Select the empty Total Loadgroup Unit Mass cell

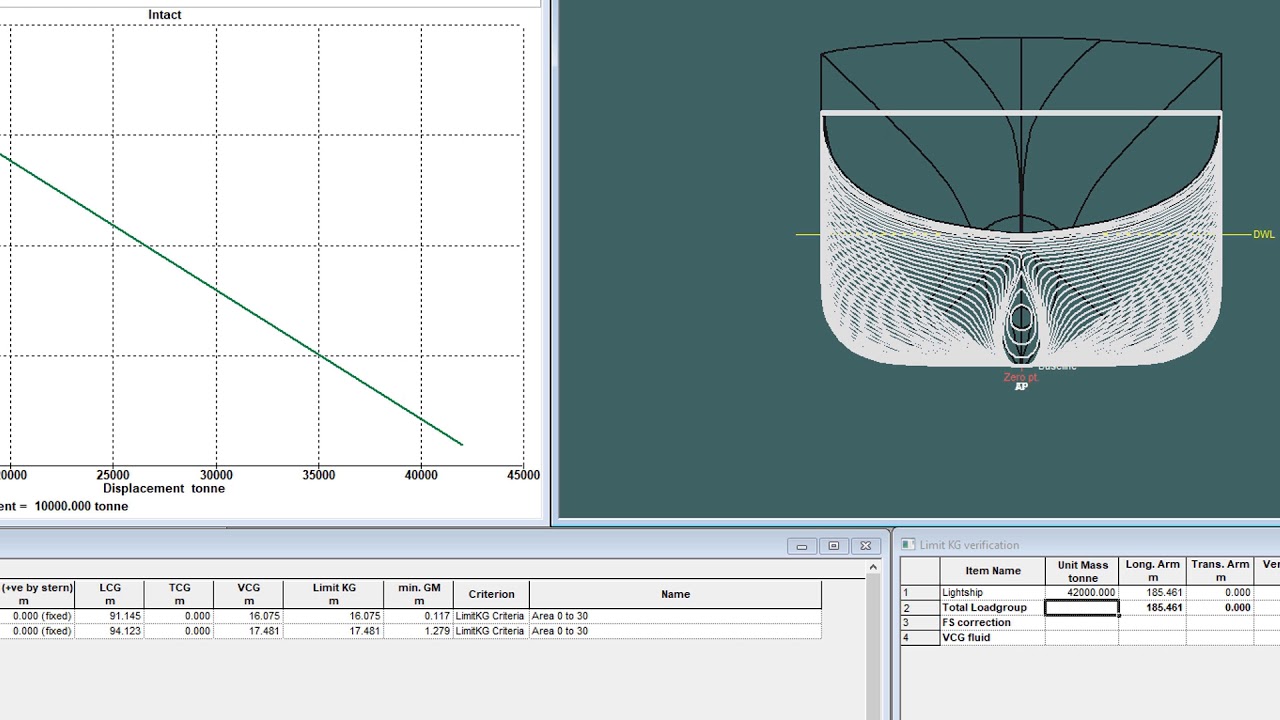[1082, 608]
